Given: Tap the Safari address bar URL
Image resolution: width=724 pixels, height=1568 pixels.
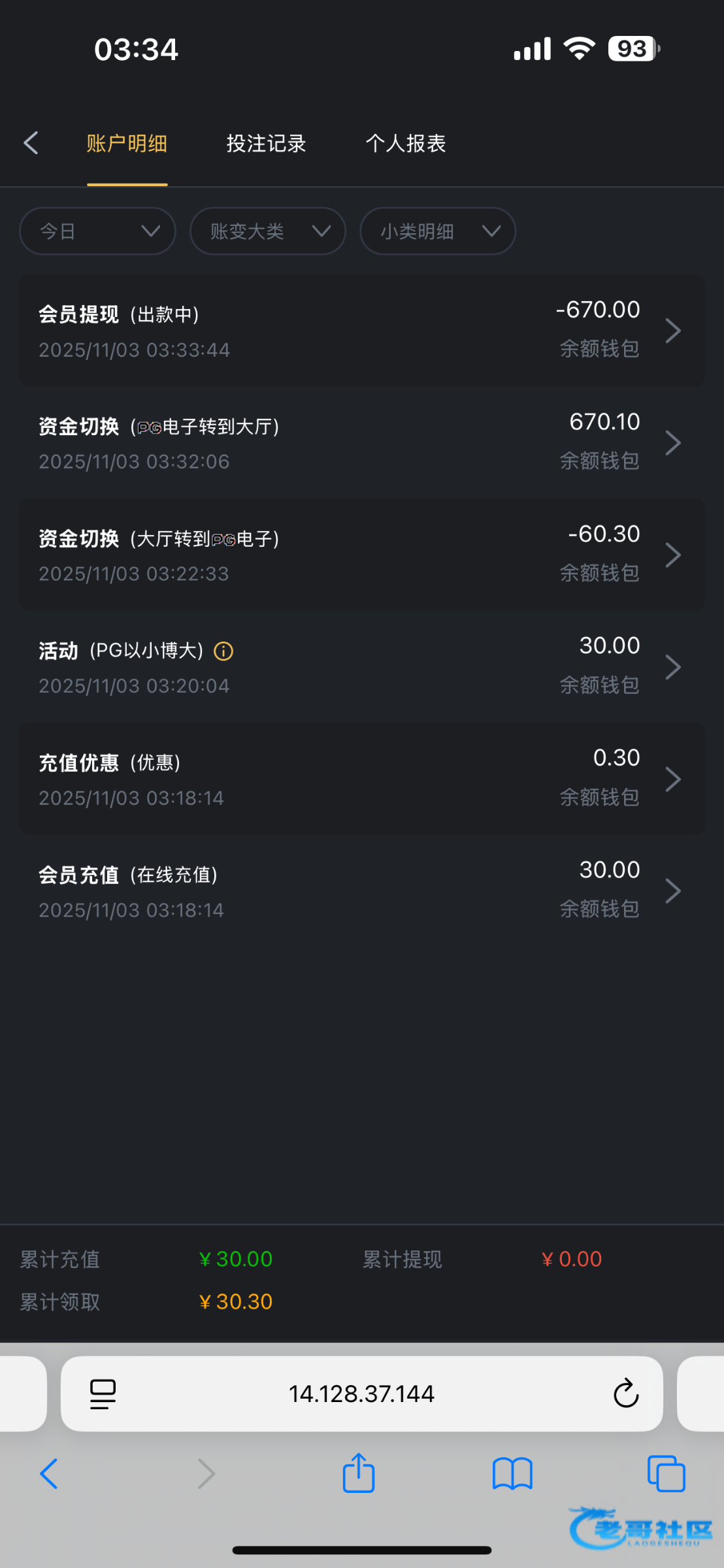Looking at the screenshot, I should (x=361, y=1394).
